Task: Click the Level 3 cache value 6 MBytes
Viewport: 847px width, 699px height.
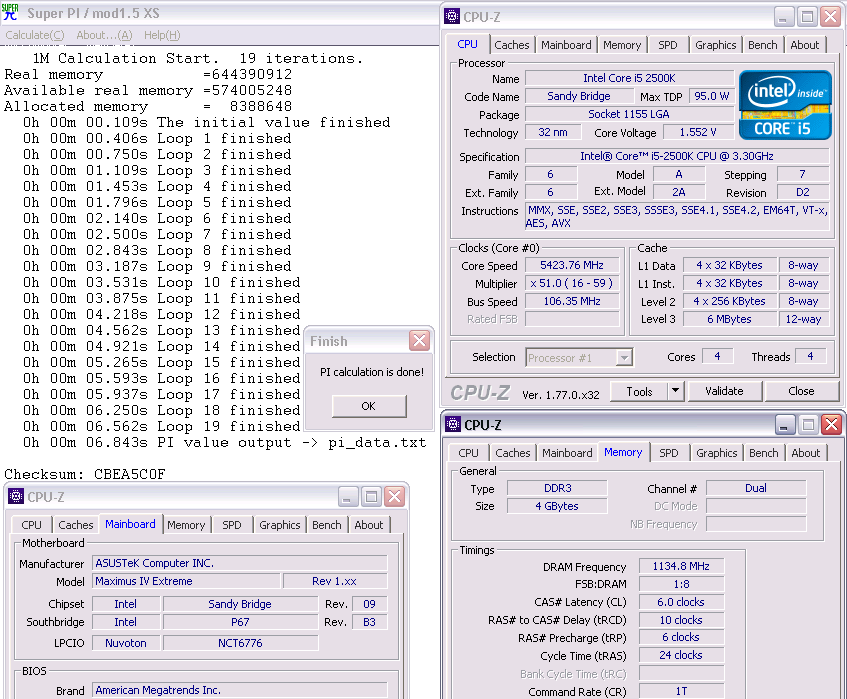Action: point(729,319)
